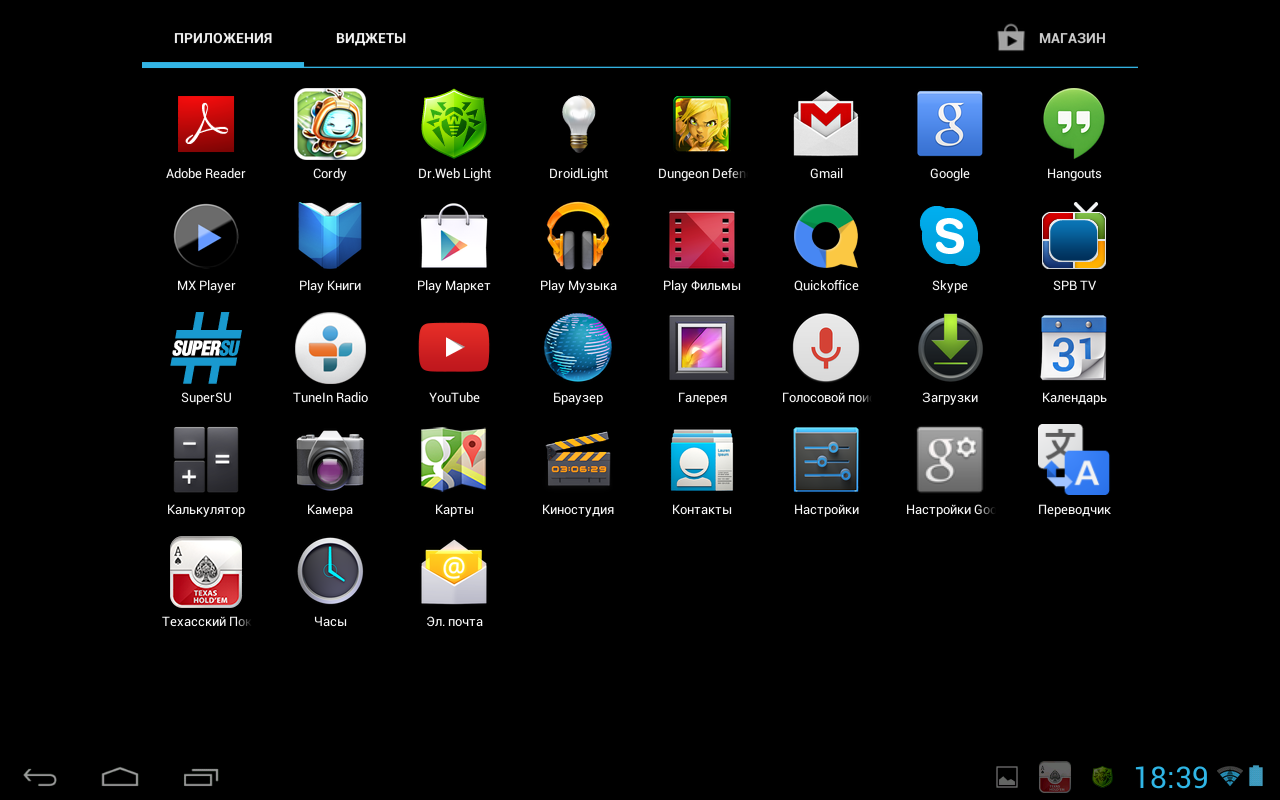Viewport: 1280px width, 800px height.
Task: Launch the Google search app
Action: 950,124
